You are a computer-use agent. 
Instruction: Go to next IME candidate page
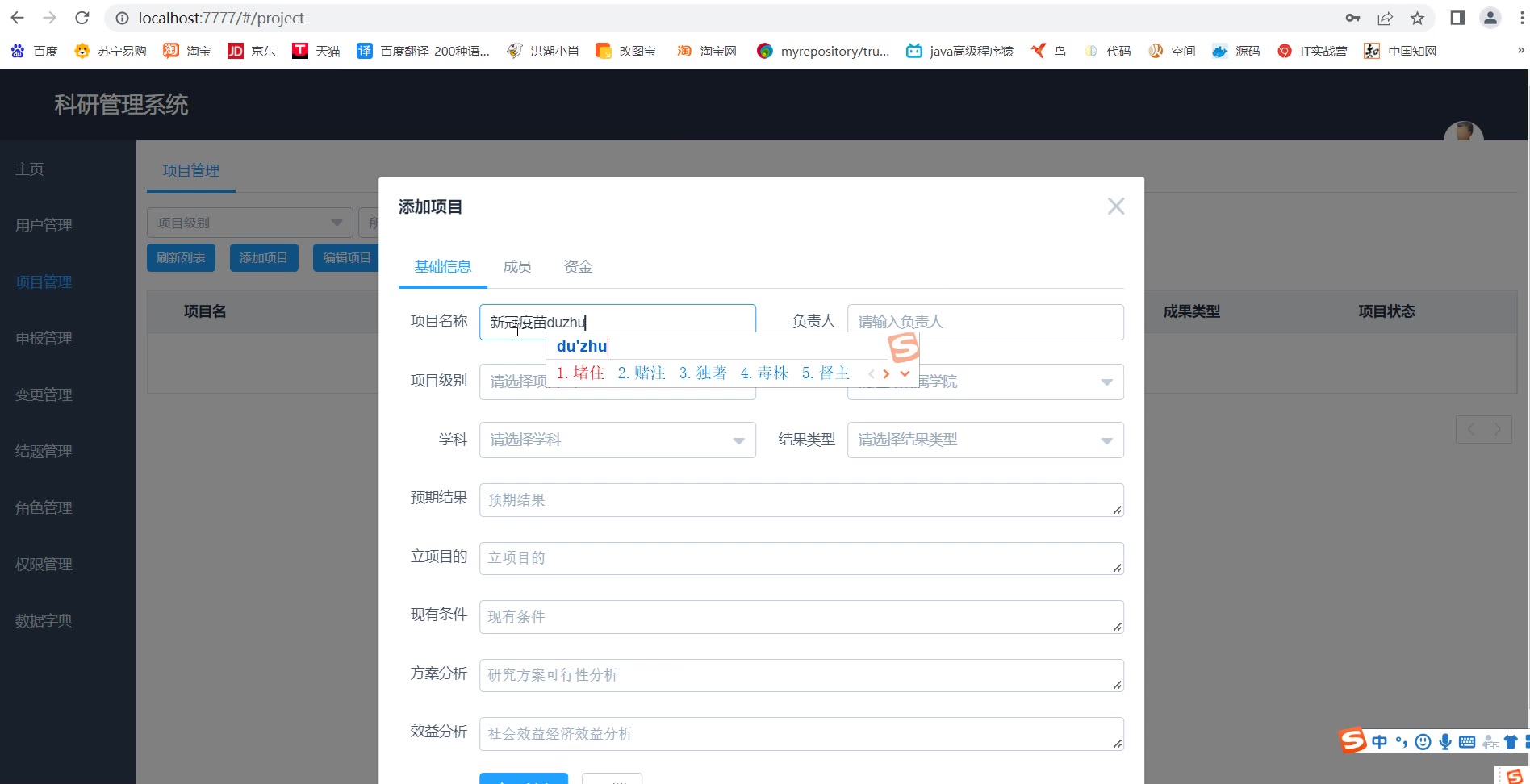click(886, 373)
